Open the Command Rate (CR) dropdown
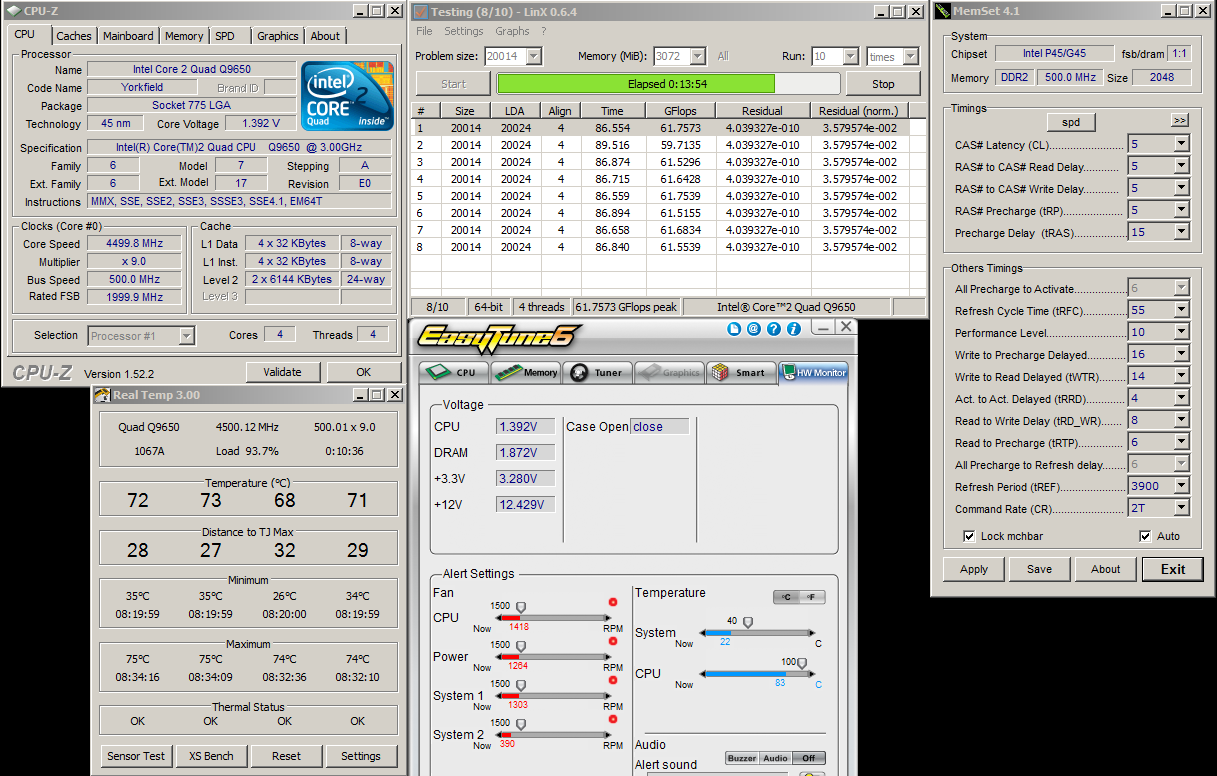This screenshot has width=1217, height=776. click(1181, 508)
